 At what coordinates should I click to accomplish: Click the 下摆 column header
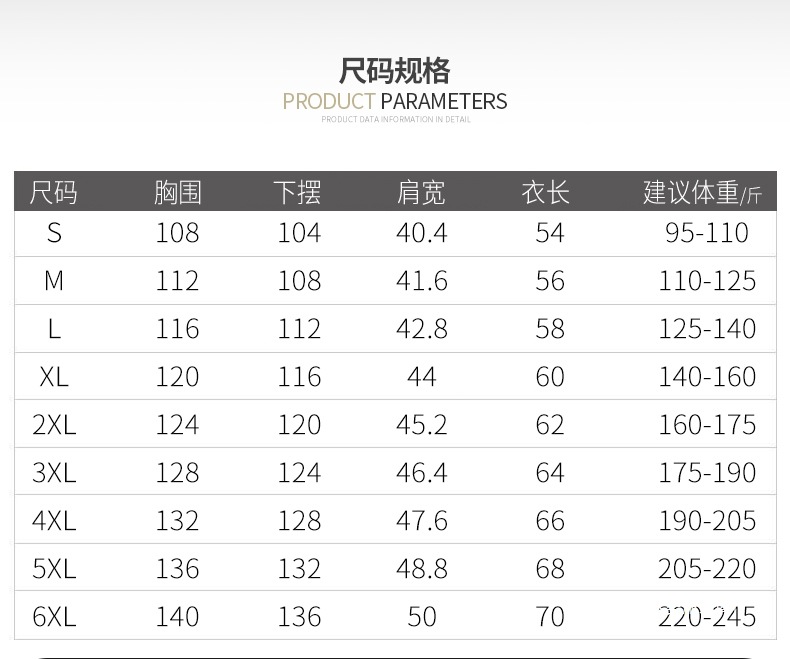point(298,192)
